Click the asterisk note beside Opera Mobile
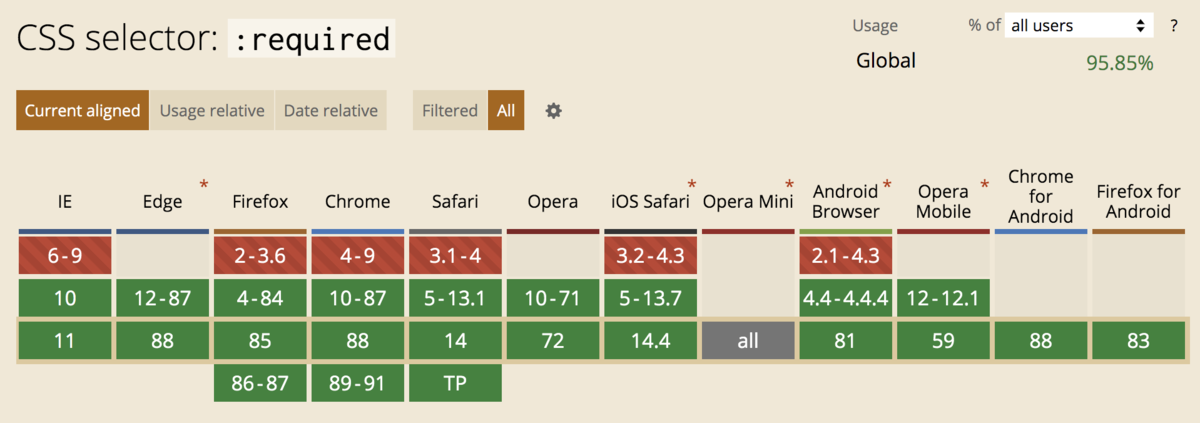 point(984,185)
